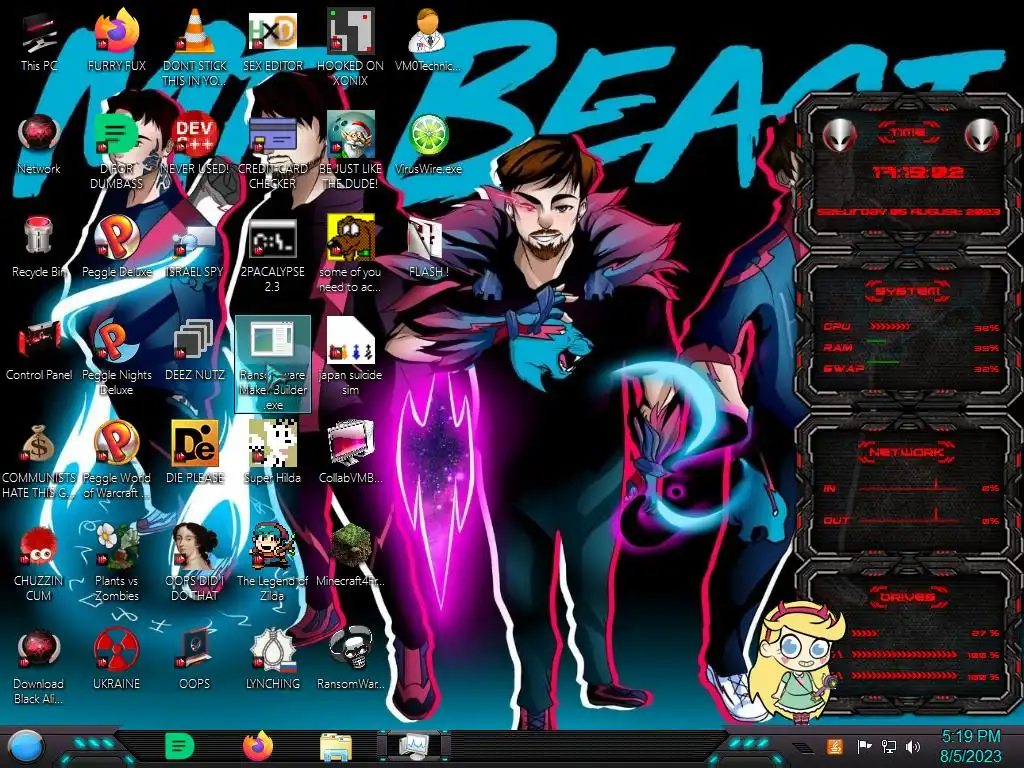Open the 2PACALYPSE 2.3 console icon

[x=272, y=239]
